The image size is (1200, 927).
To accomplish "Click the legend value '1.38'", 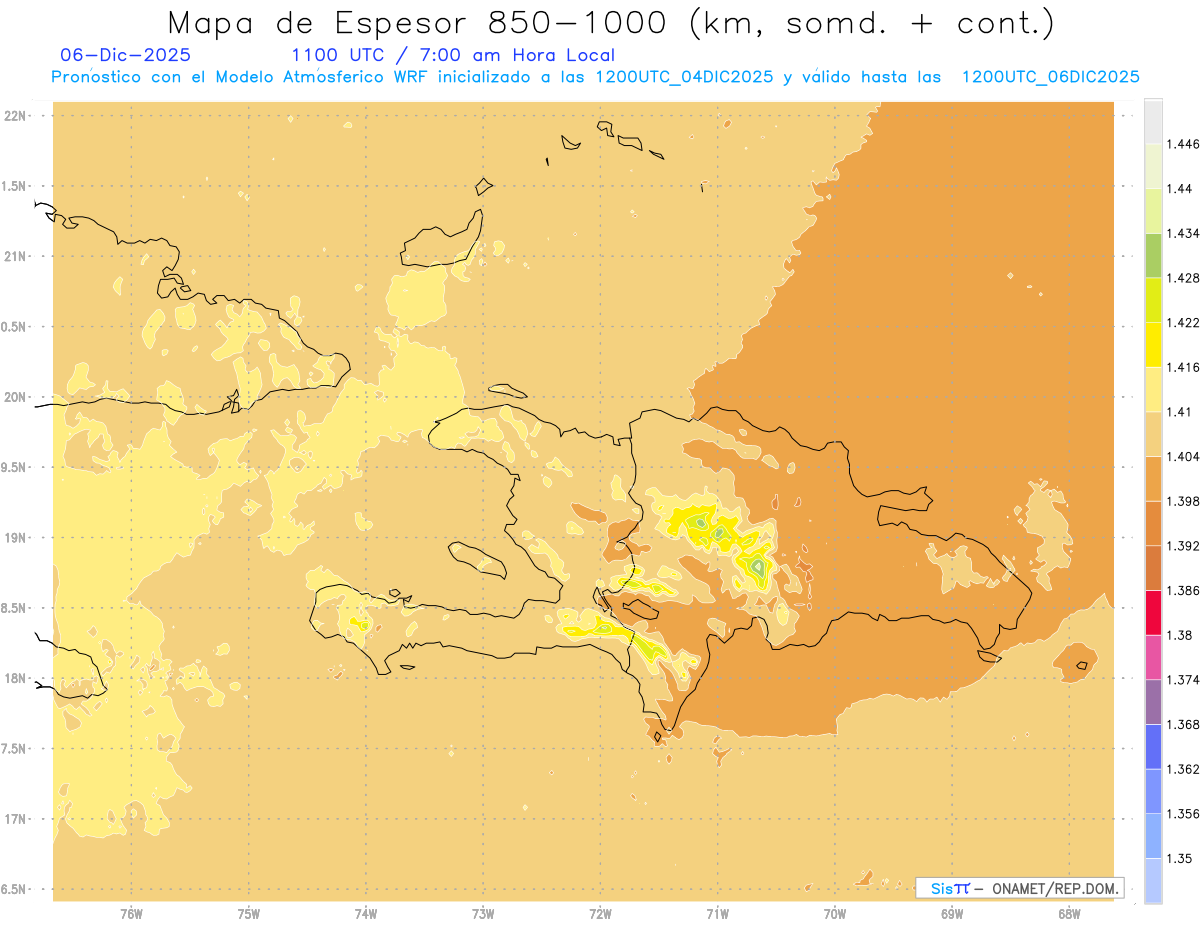I will (1179, 635).
